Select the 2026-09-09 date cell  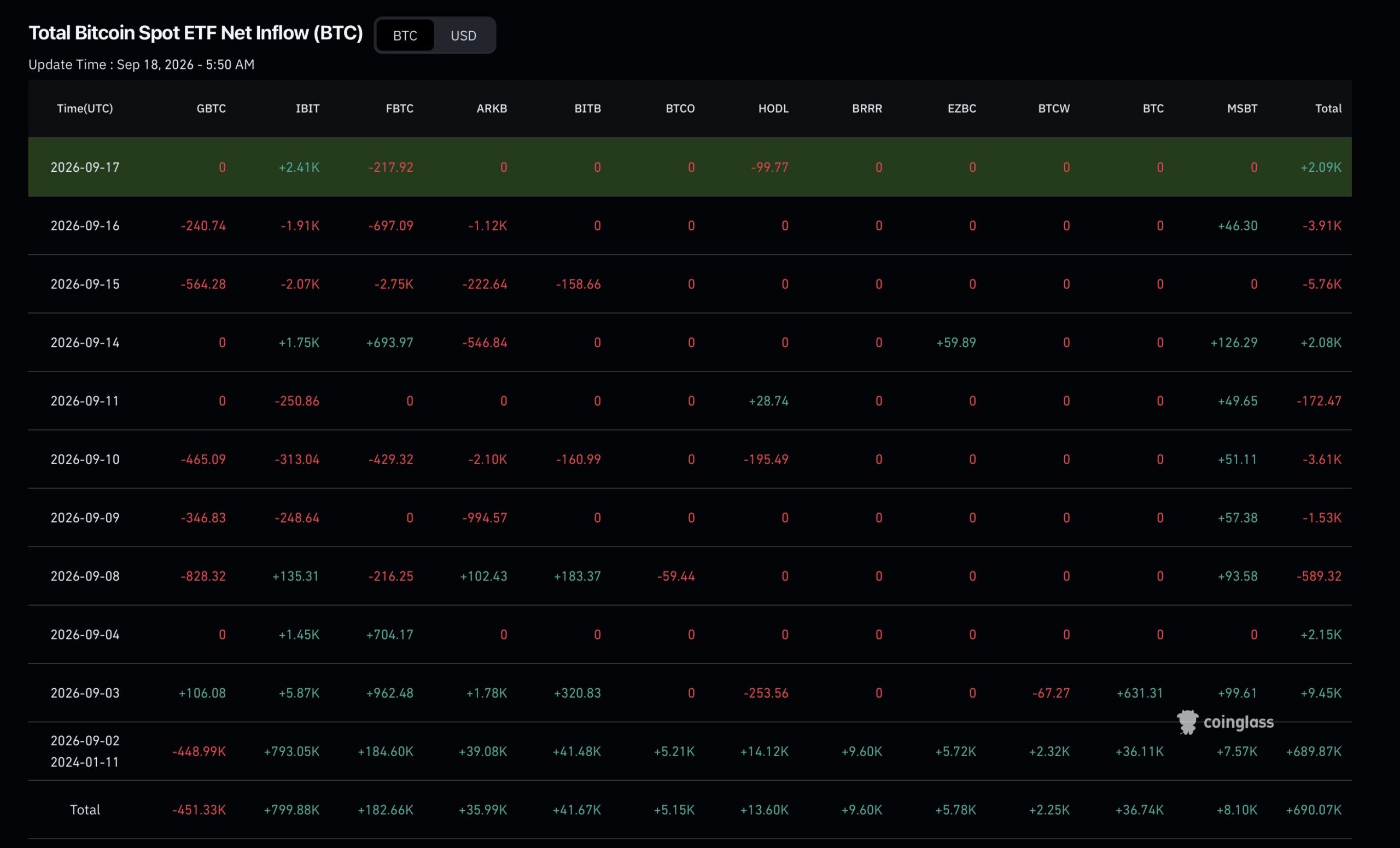pos(85,518)
